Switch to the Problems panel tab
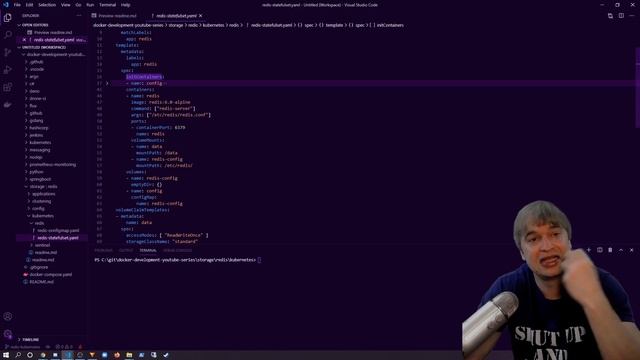The height and width of the screenshot is (360, 640). (103, 250)
